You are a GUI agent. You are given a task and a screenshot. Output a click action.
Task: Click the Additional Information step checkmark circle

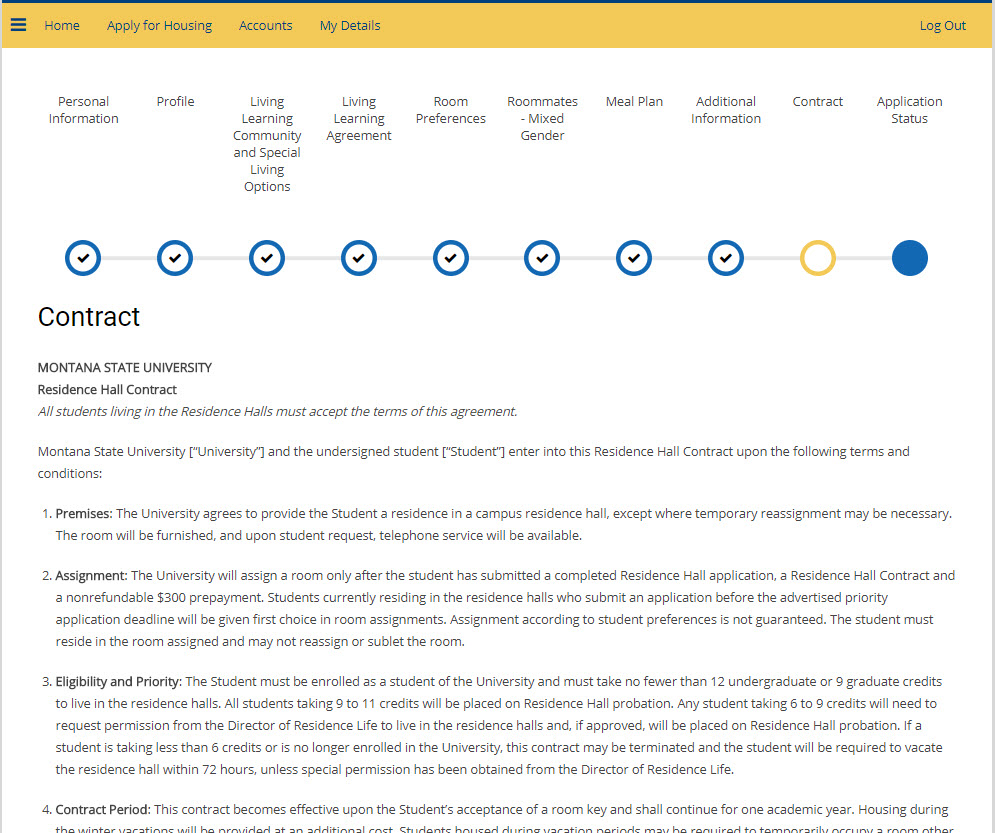pyautogui.click(x=726, y=258)
